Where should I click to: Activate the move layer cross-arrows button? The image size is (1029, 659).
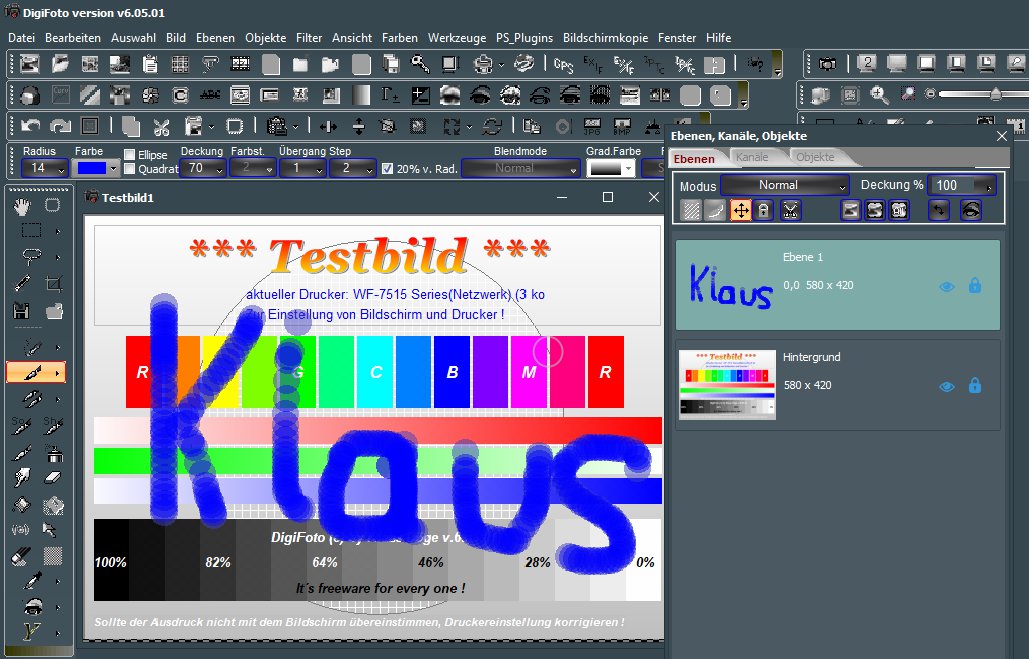[741, 210]
